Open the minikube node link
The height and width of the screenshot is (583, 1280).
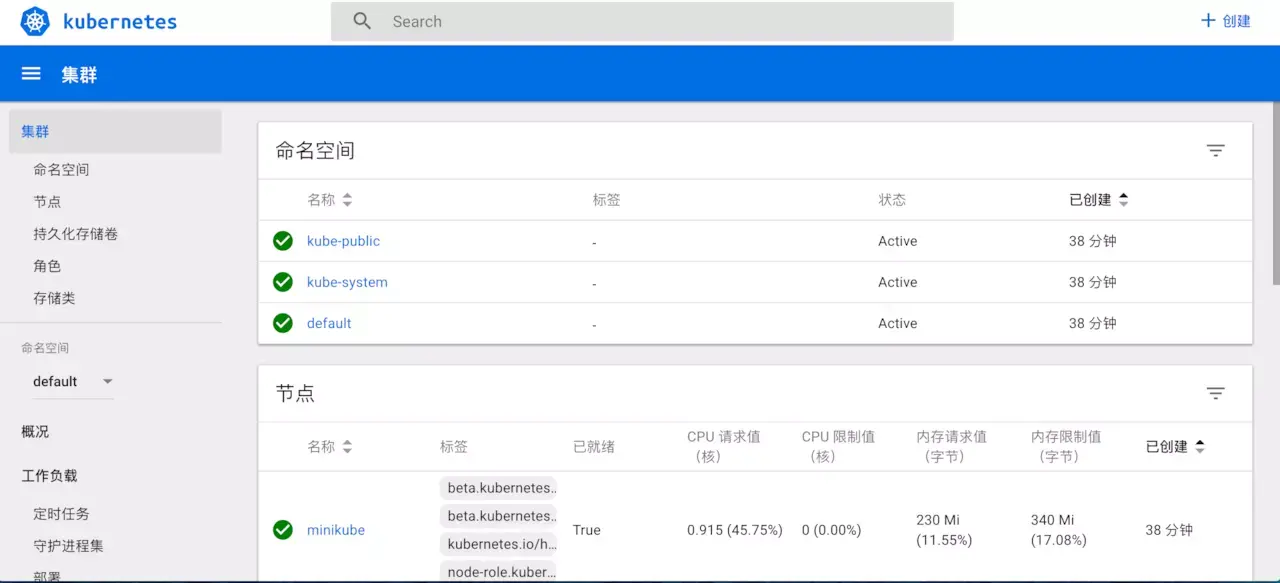[x=336, y=530]
